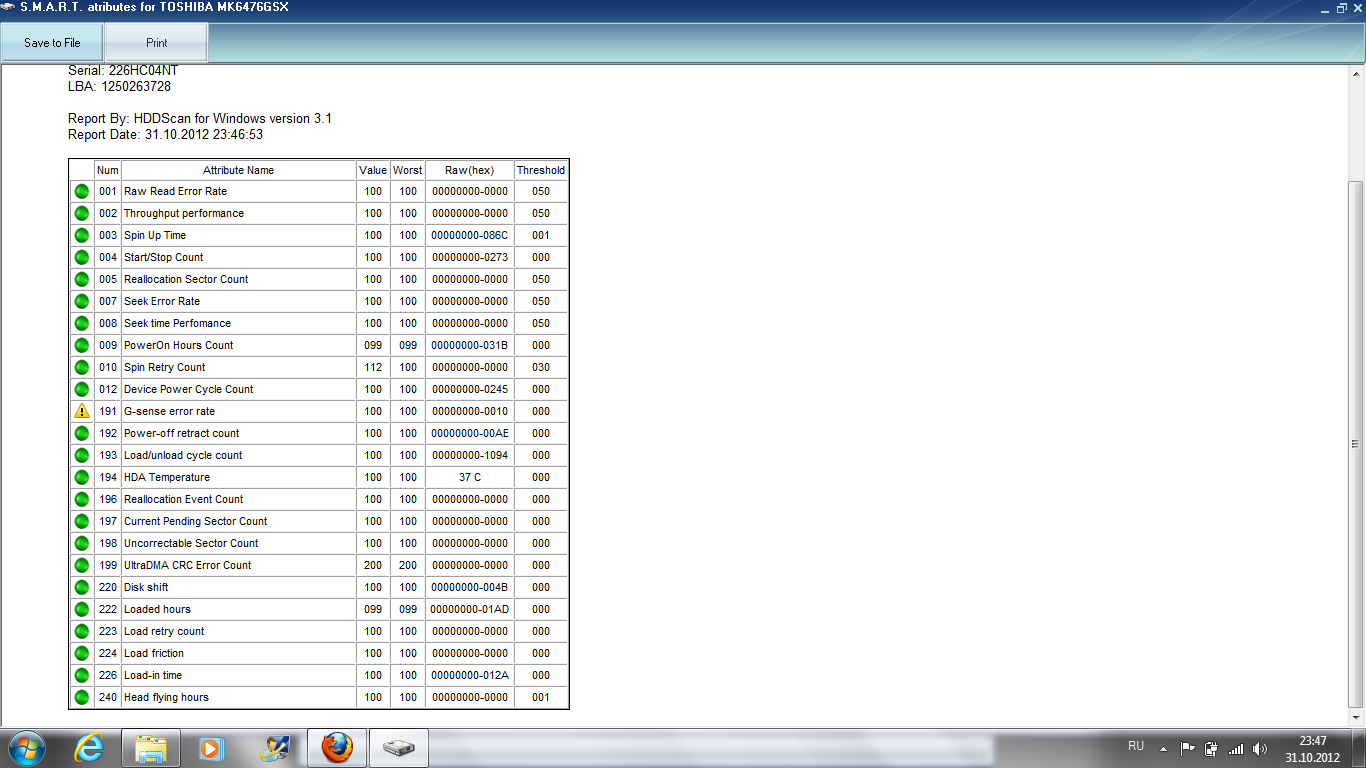Click the volume speaker icon in tray

tap(1260, 748)
